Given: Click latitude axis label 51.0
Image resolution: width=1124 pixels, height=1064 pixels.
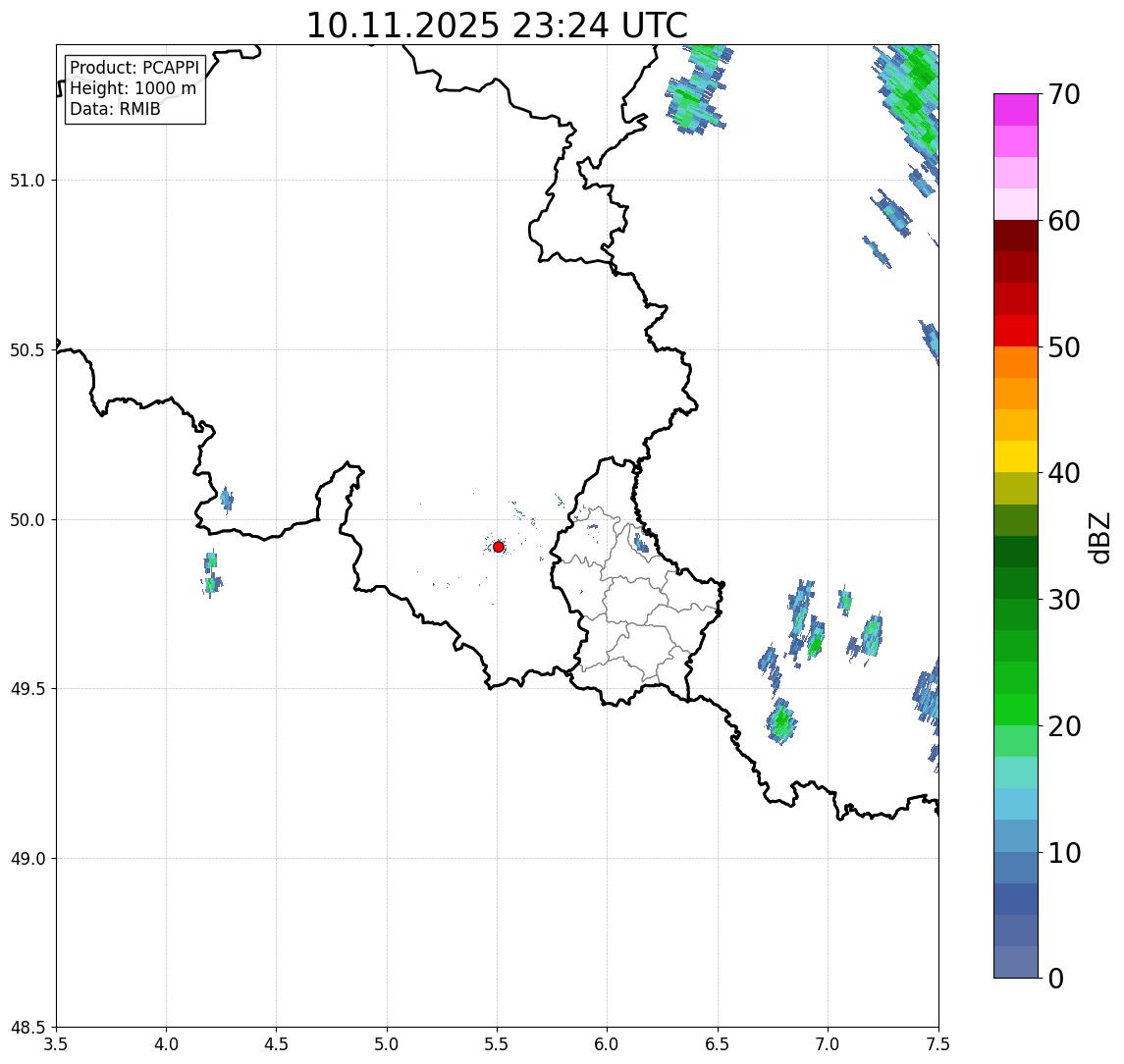Looking at the screenshot, I should 27,181.
